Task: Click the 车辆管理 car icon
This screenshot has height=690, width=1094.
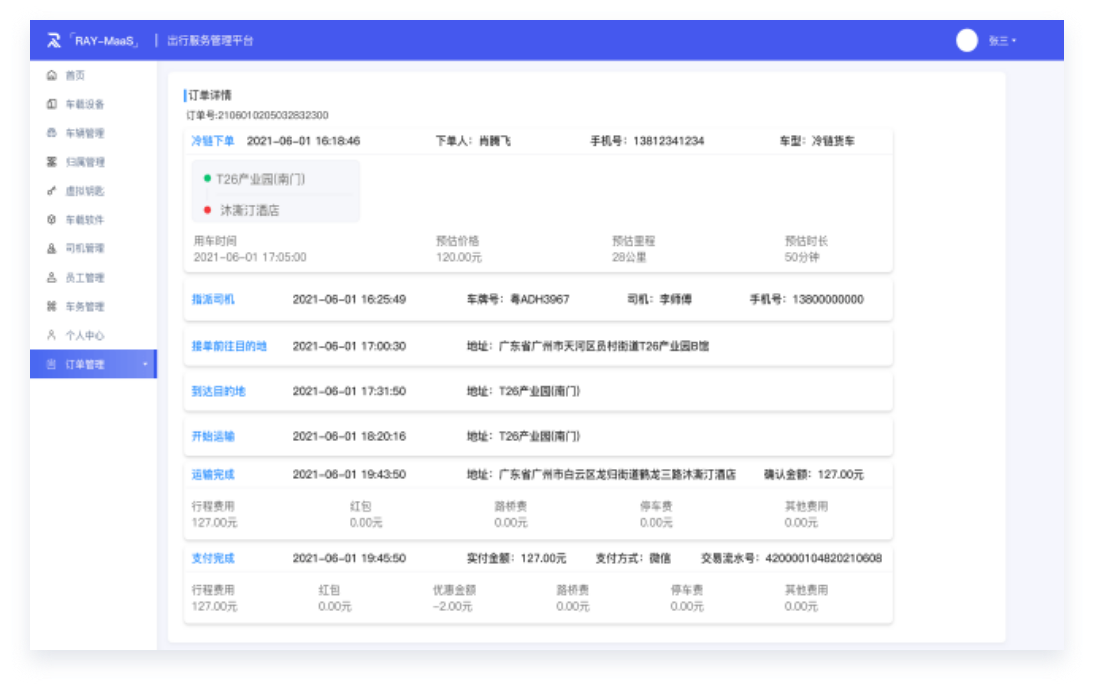Action: click(52, 133)
